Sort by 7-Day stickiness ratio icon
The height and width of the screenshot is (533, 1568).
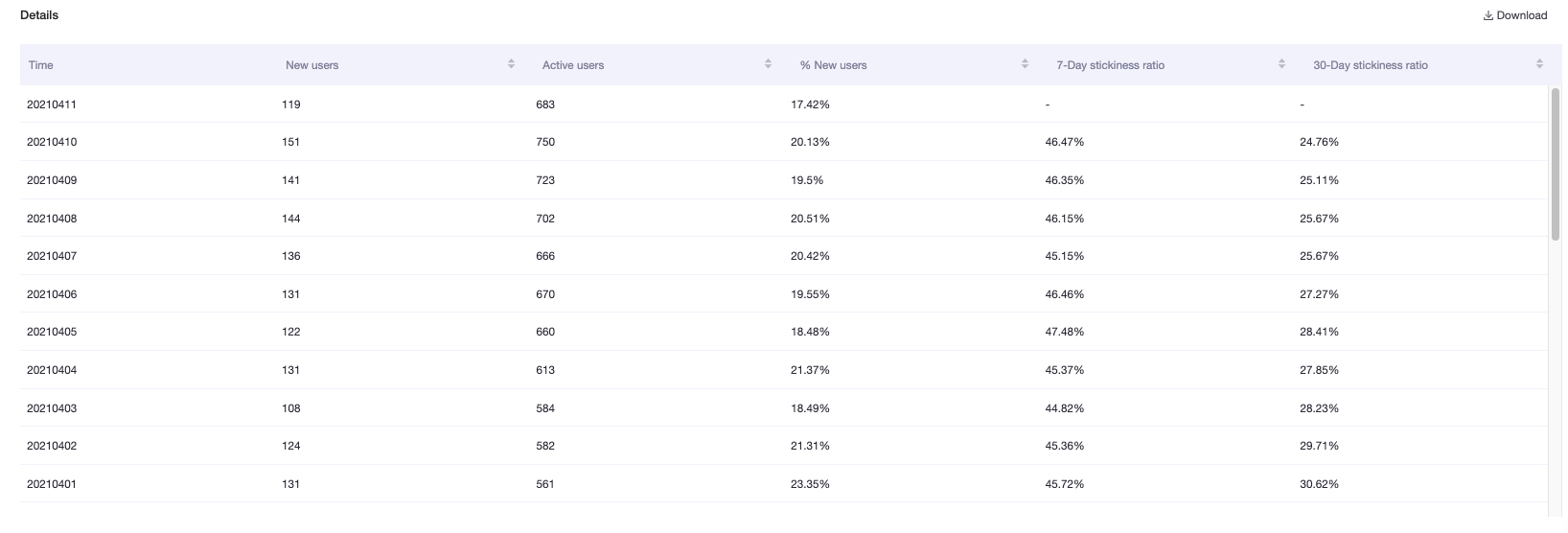tap(1281, 64)
